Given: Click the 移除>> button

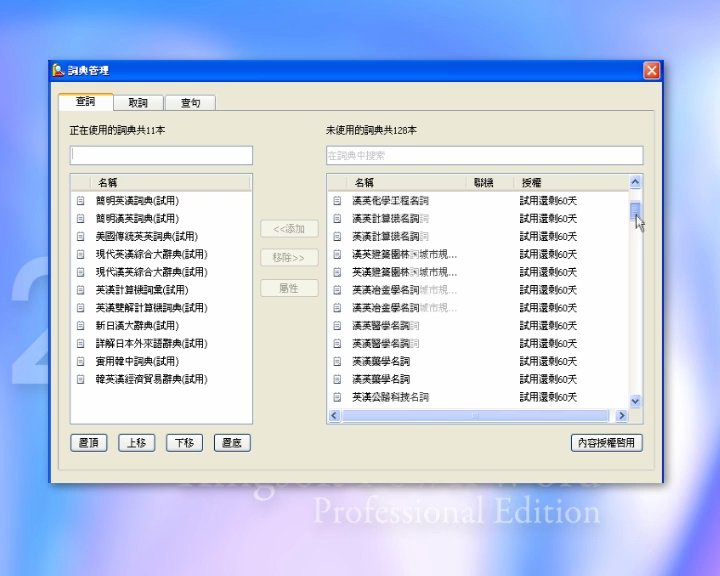Looking at the screenshot, I should [289, 258].
